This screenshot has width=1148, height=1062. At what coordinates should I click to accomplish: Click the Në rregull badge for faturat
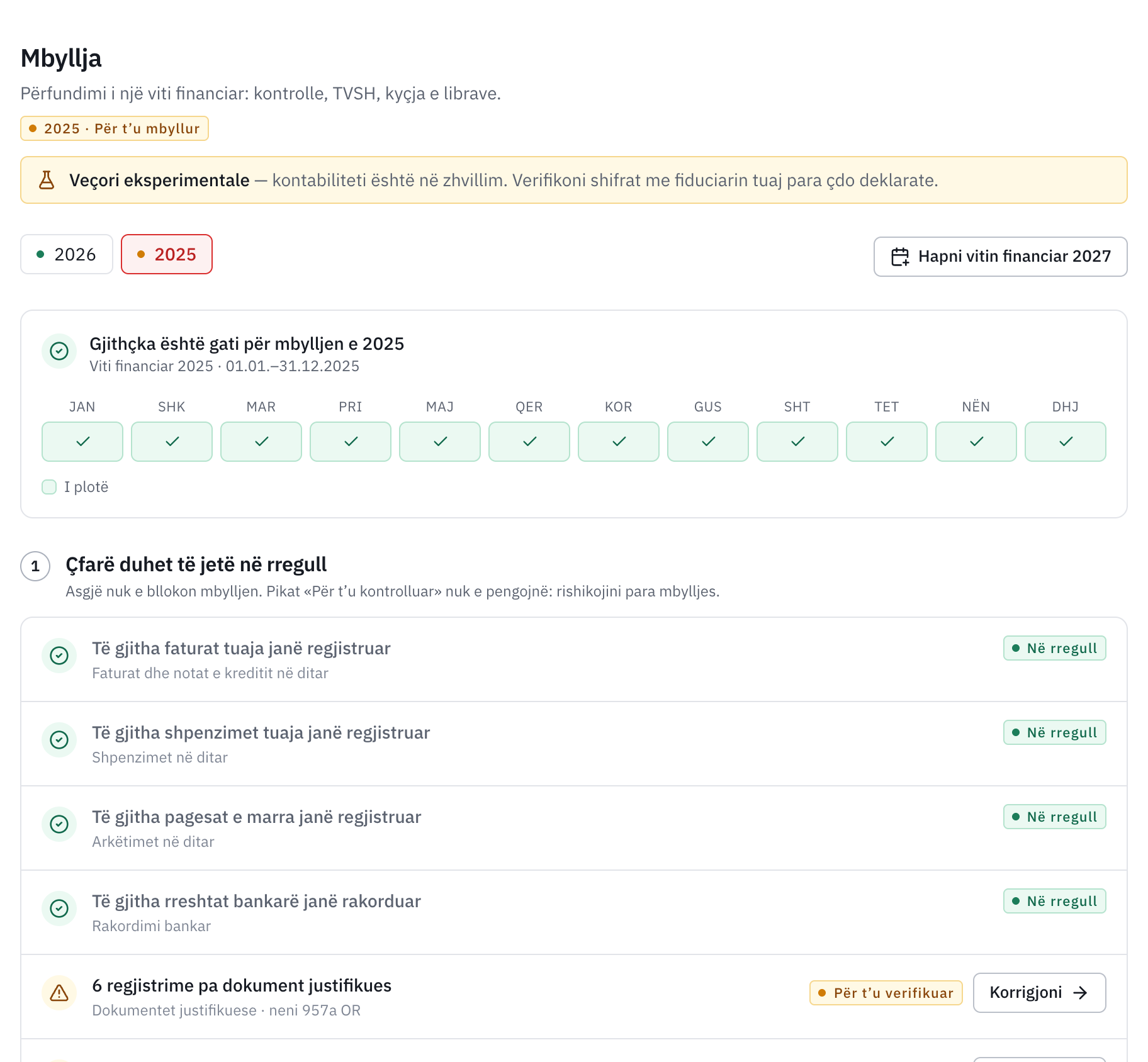1055,648
